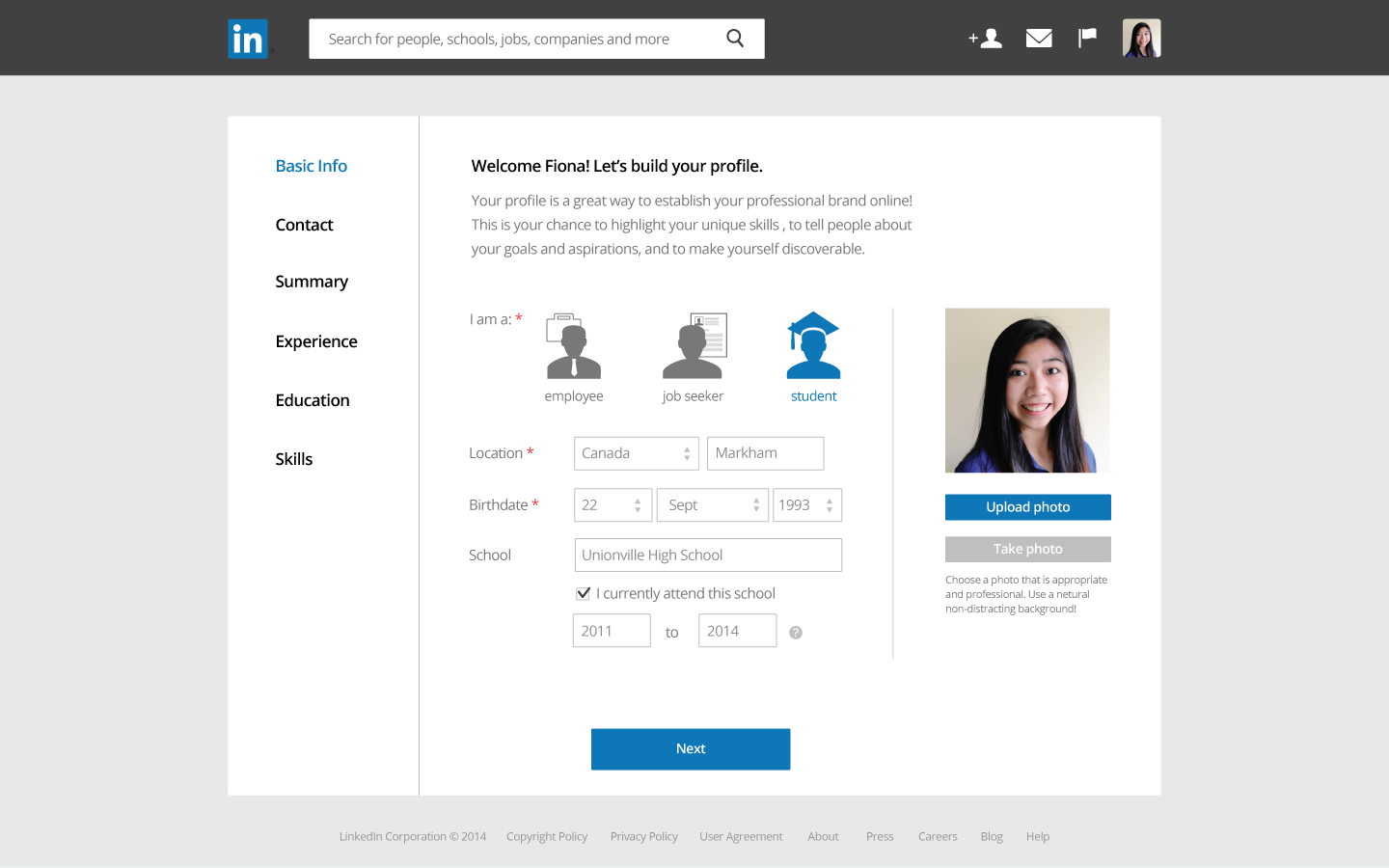The width and height of the screenshot is (1389, 868).
Task: Click the 2014 end year field
Action: (x=738, y=631)
